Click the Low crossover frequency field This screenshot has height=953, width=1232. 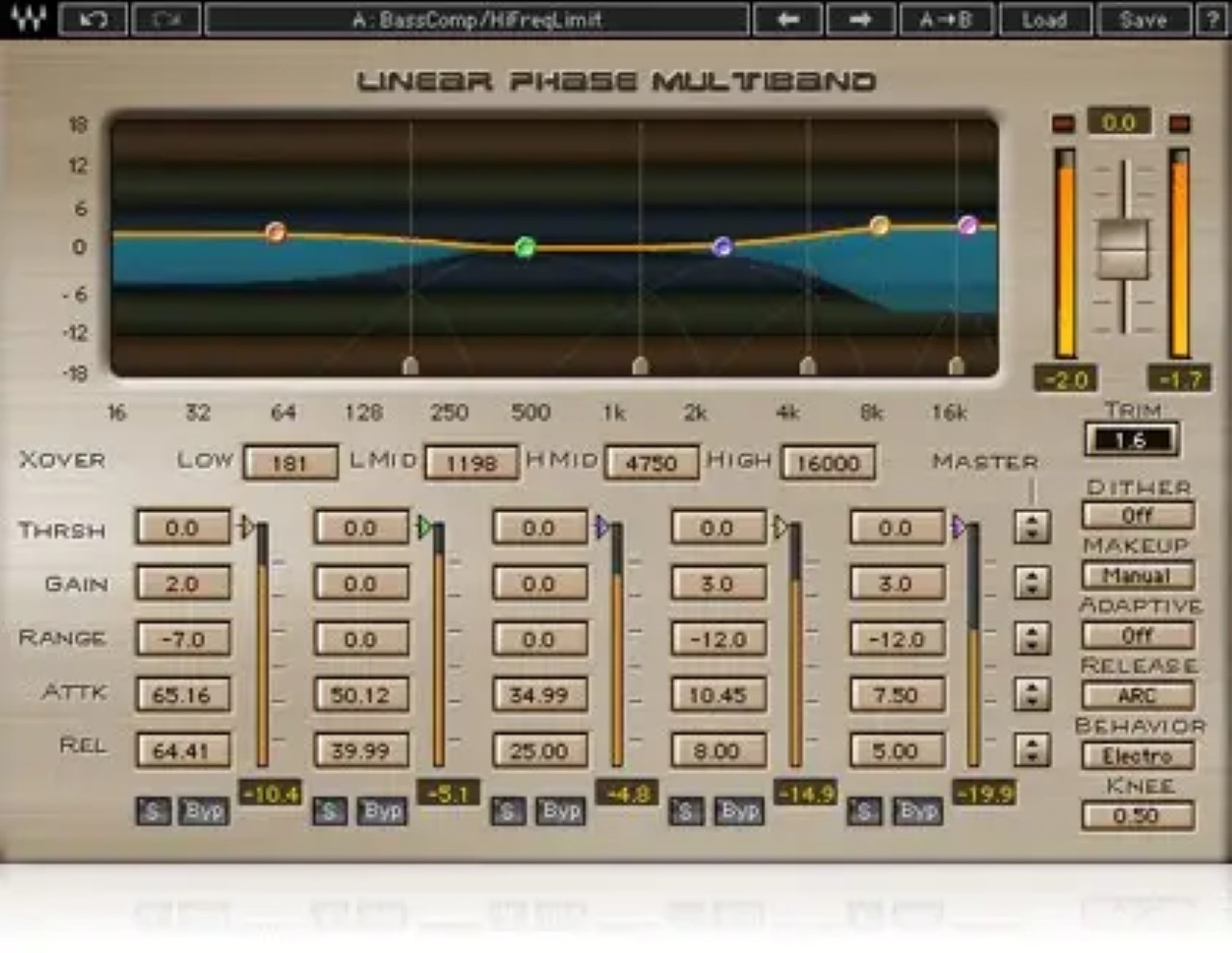click(290, 463)
